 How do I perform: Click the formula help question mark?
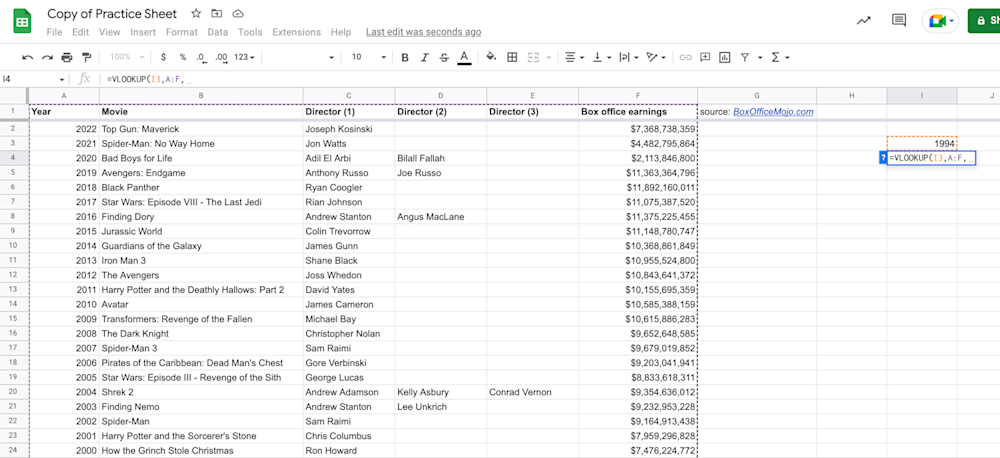883,158
